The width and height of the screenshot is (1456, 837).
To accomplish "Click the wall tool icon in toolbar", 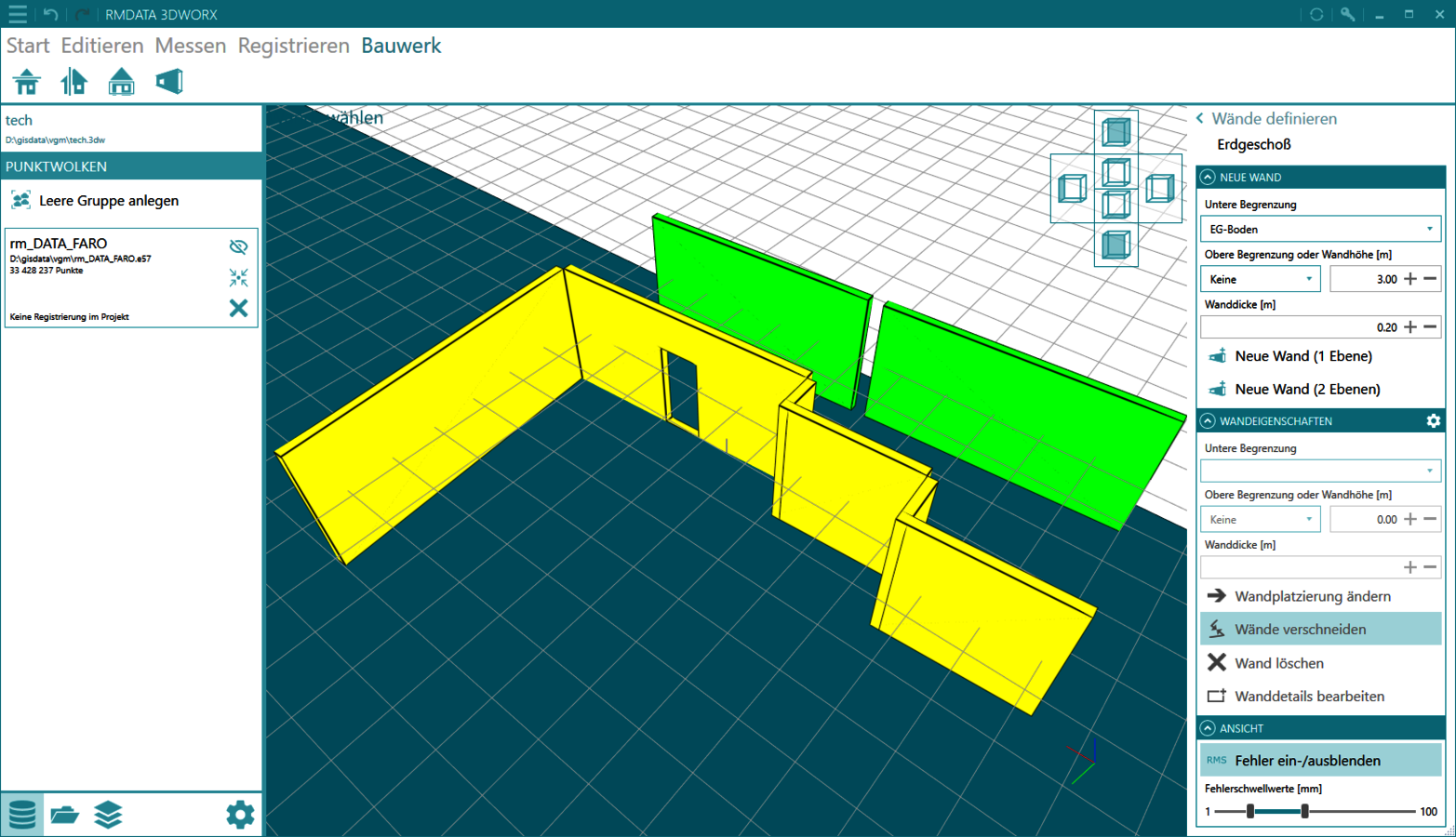I will (168, 82).
